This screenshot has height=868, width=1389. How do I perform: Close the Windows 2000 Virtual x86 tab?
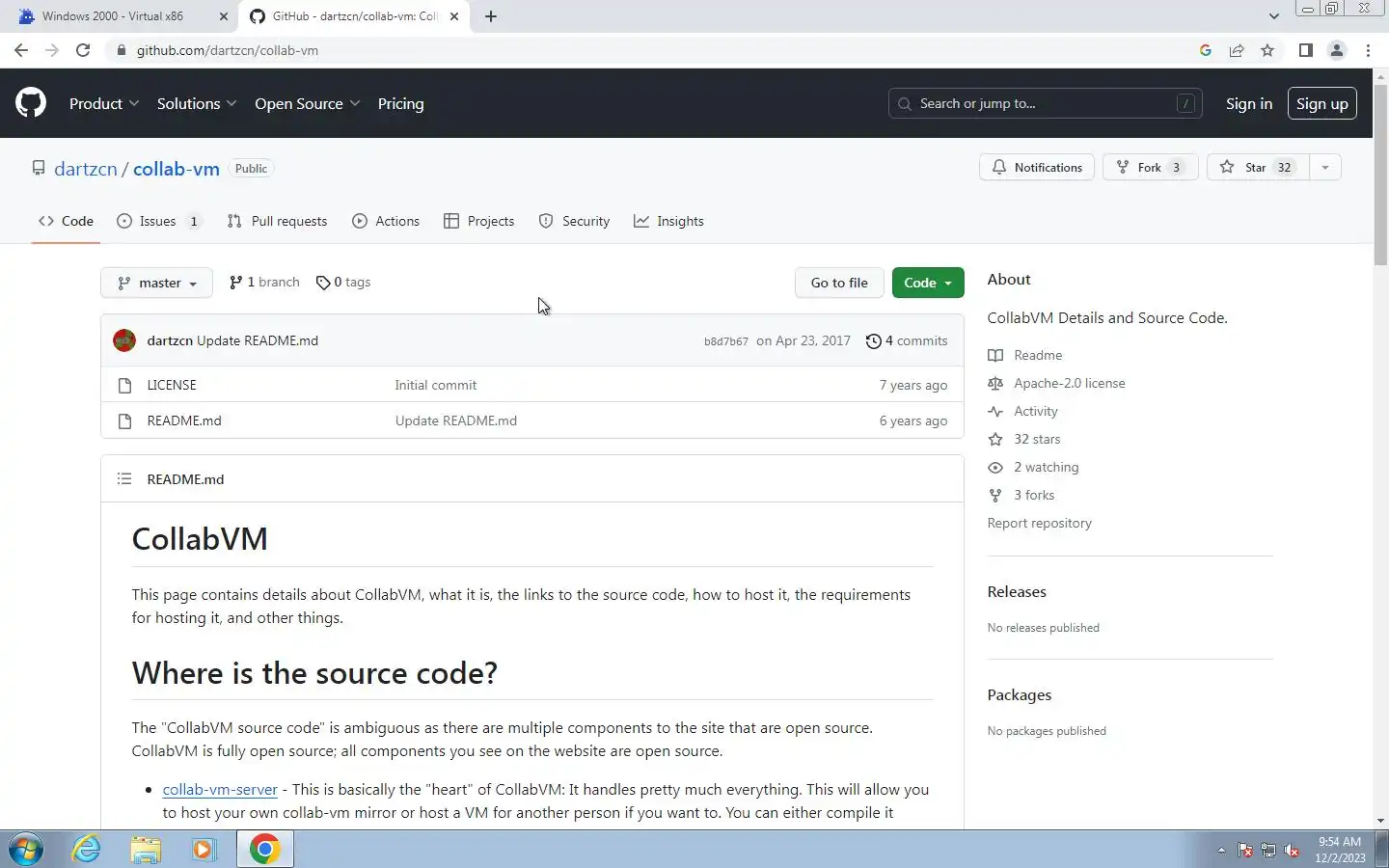pyautogui.click(x=224, y=16)
